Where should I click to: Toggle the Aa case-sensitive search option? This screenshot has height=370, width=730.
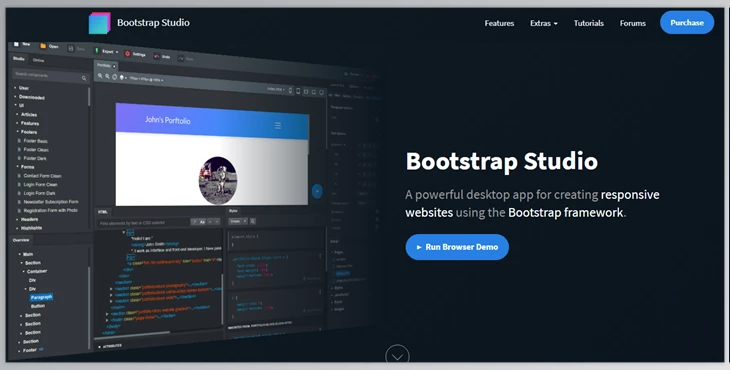coord(202,222)
